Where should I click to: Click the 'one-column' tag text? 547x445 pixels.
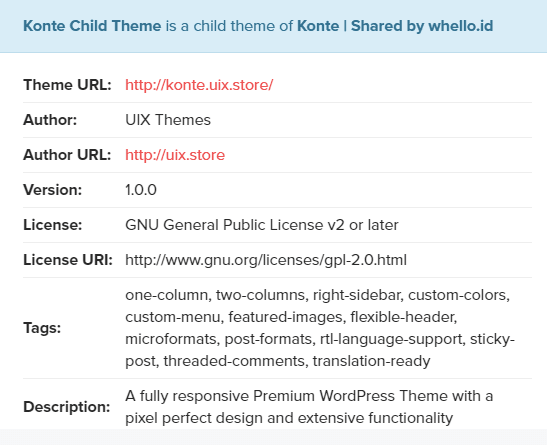click(x=167, y=295)
